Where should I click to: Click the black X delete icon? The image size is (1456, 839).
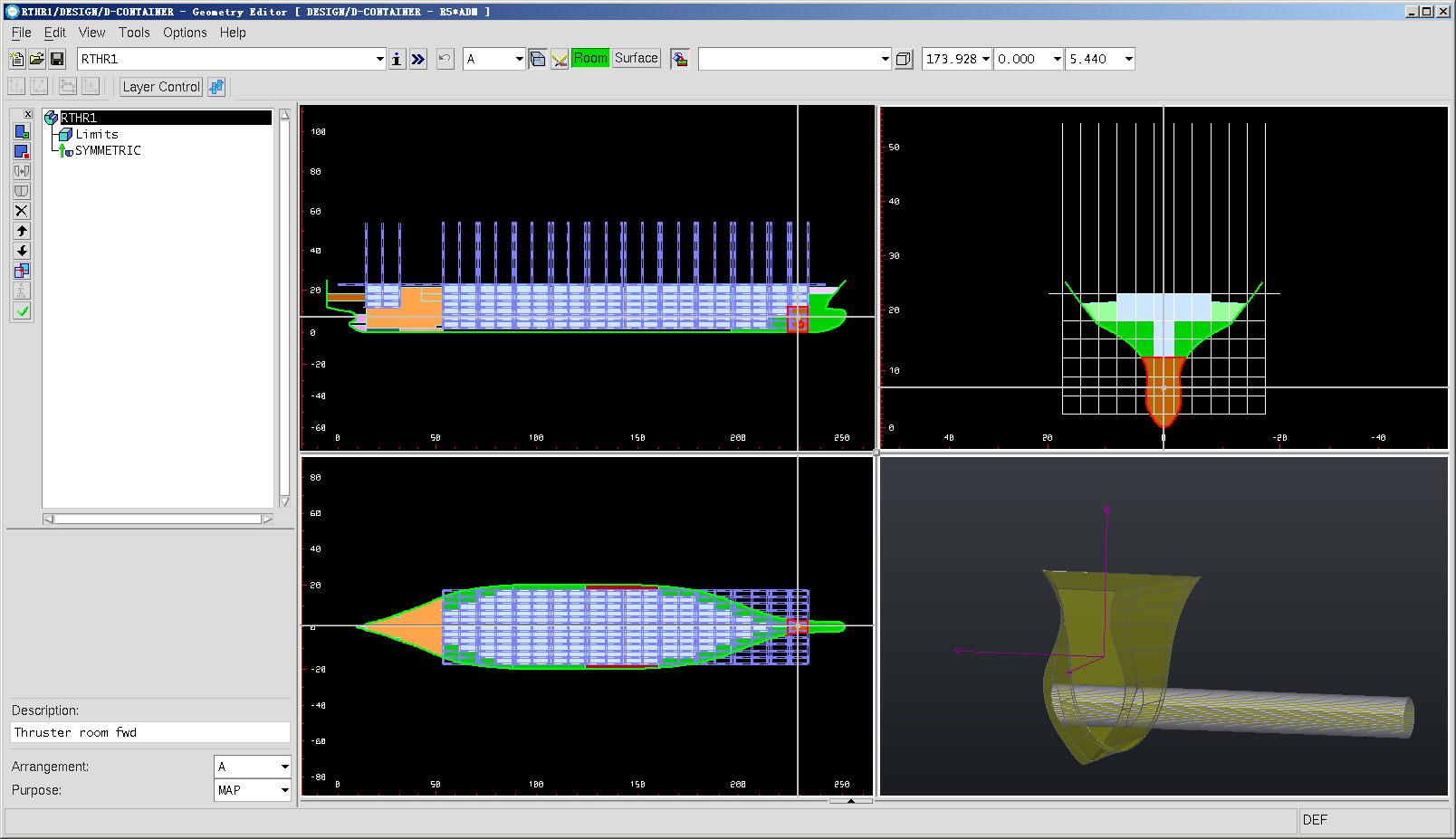22,211
